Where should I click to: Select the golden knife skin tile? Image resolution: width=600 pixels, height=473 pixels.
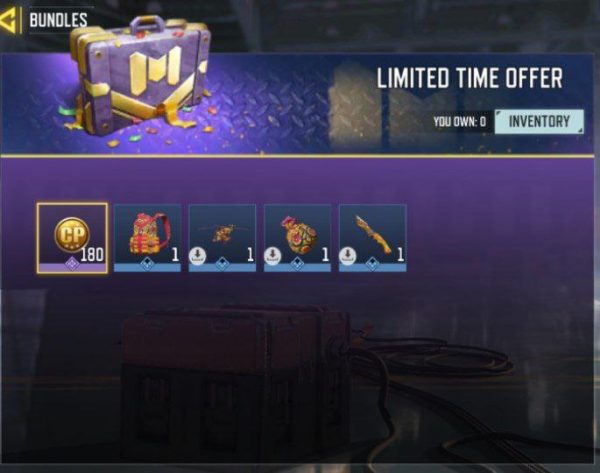(x=372, y=238)
